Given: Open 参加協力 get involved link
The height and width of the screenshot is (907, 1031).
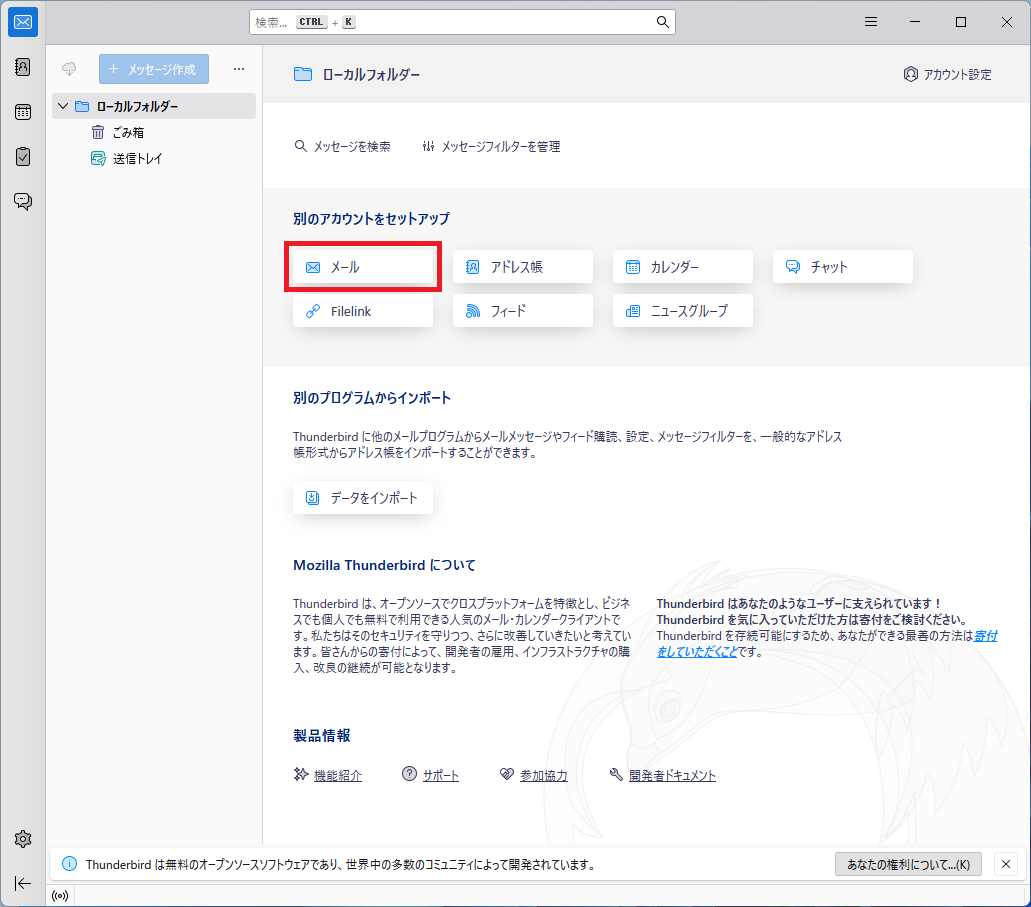Looking at the screenshot, I should pos(544,775).
